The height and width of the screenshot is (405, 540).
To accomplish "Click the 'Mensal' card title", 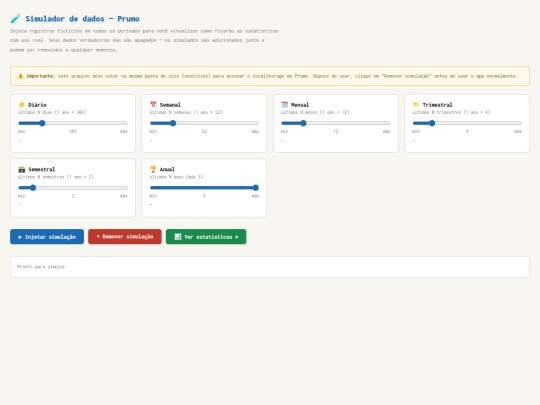I will point(300,105).
